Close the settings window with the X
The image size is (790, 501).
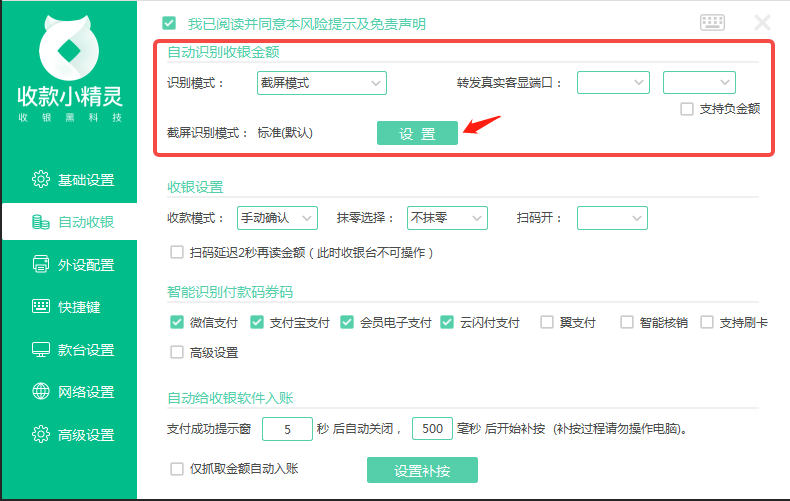762,23
